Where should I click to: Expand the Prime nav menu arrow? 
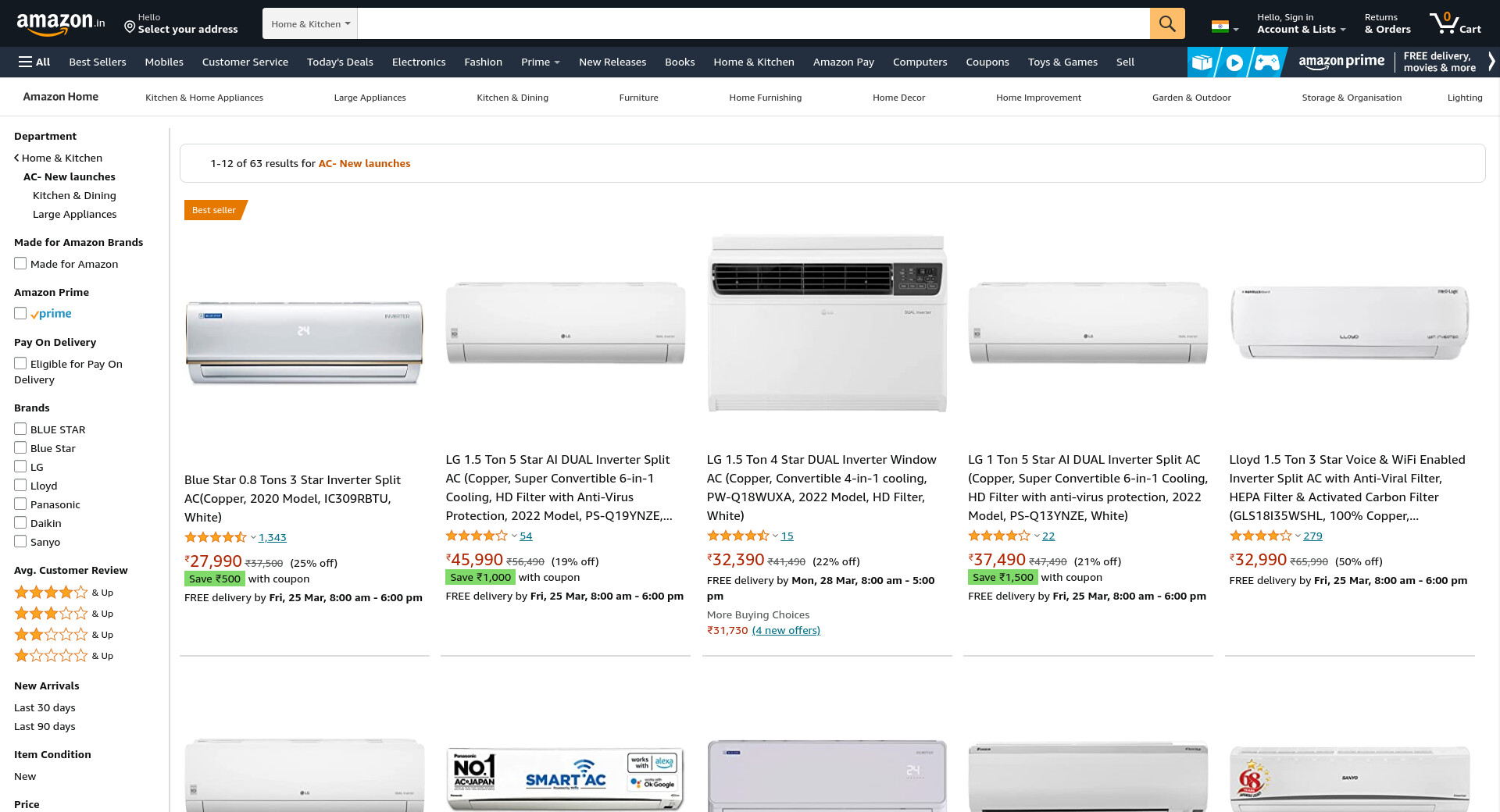(557, 62)
